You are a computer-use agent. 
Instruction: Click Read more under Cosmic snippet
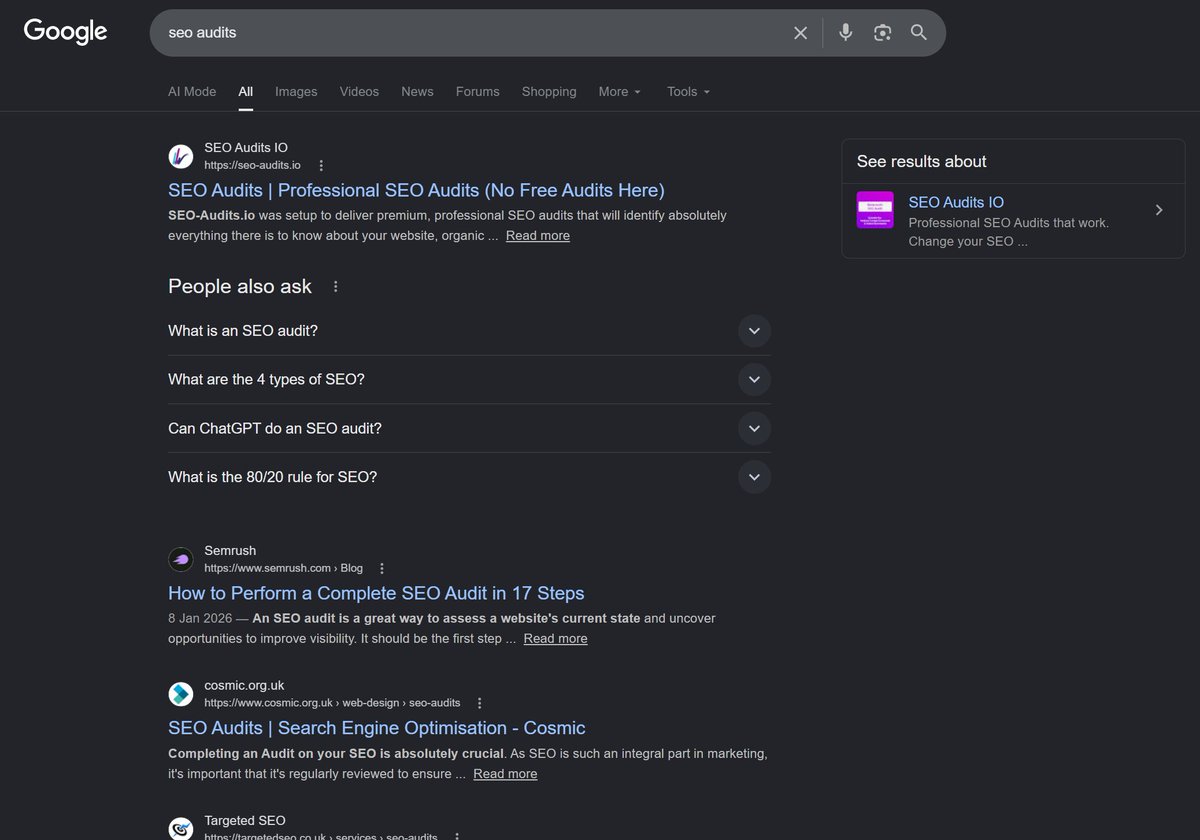(x=505, y=774)
